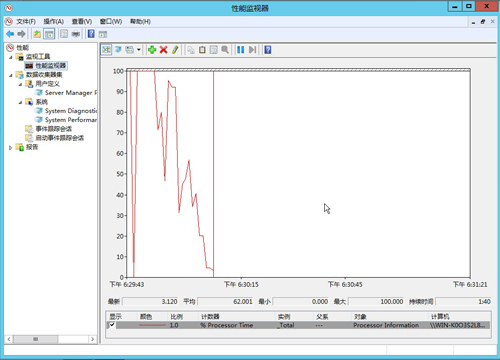Open the graph type dropdown arrow
Screen dimensions: 500x360
[x=139, y=50]
